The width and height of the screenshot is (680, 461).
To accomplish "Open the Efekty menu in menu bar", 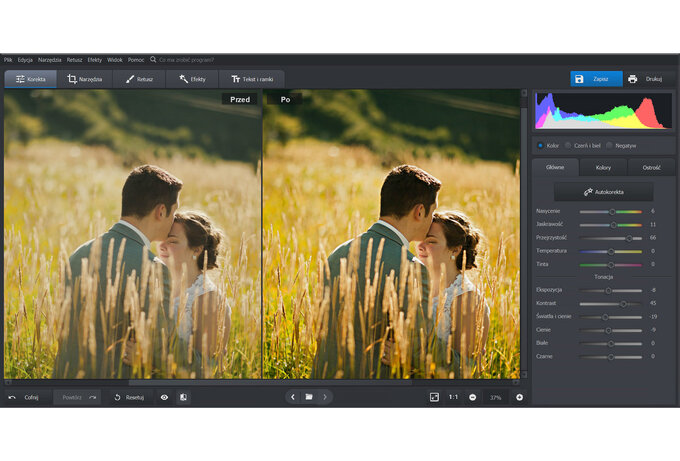I will click(x=95, y=60).
